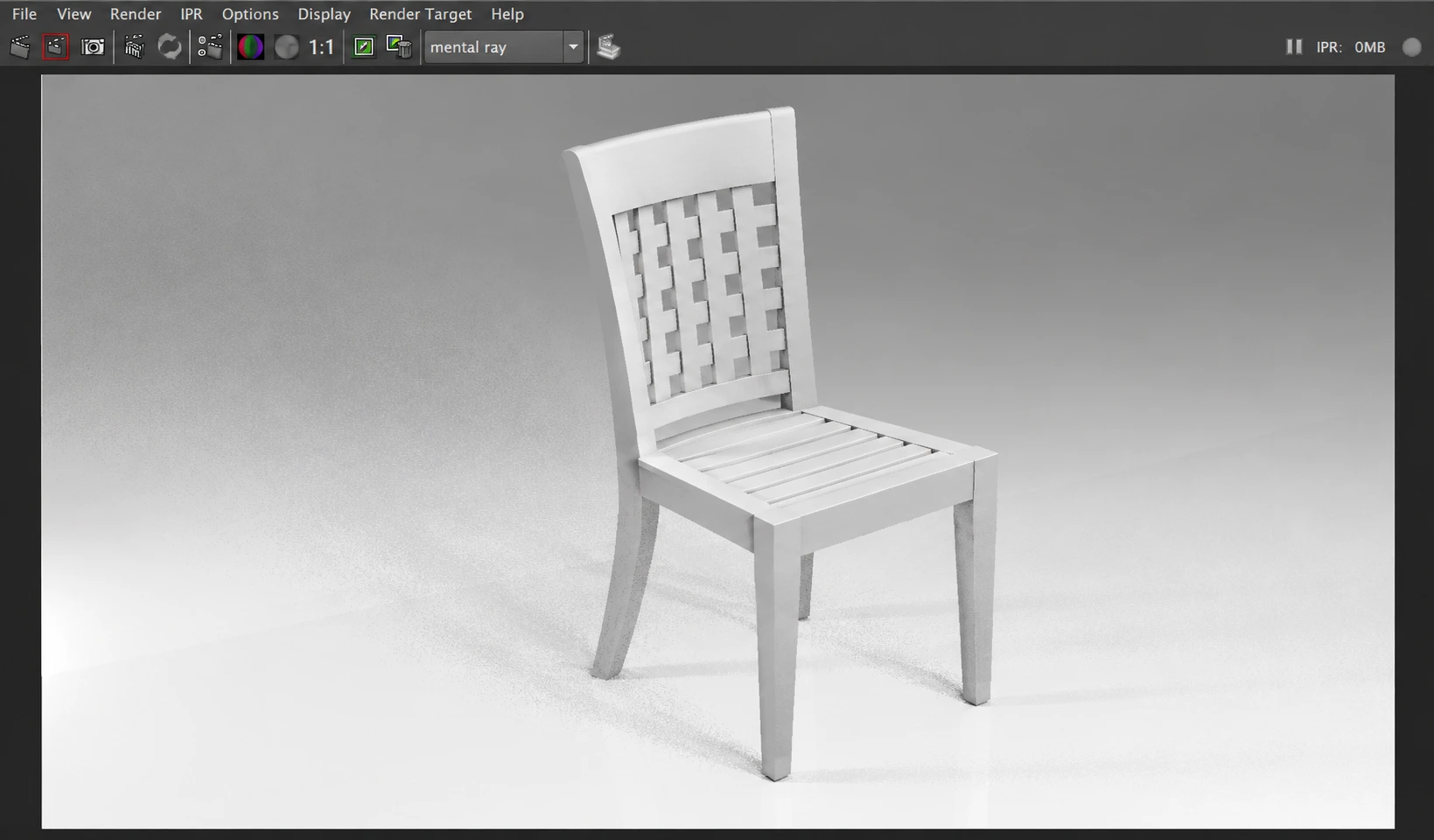This screenshot has width=1434, height=840.
Task: Click the gray circle beside 0MB
Action: (x=1412, y=47)
